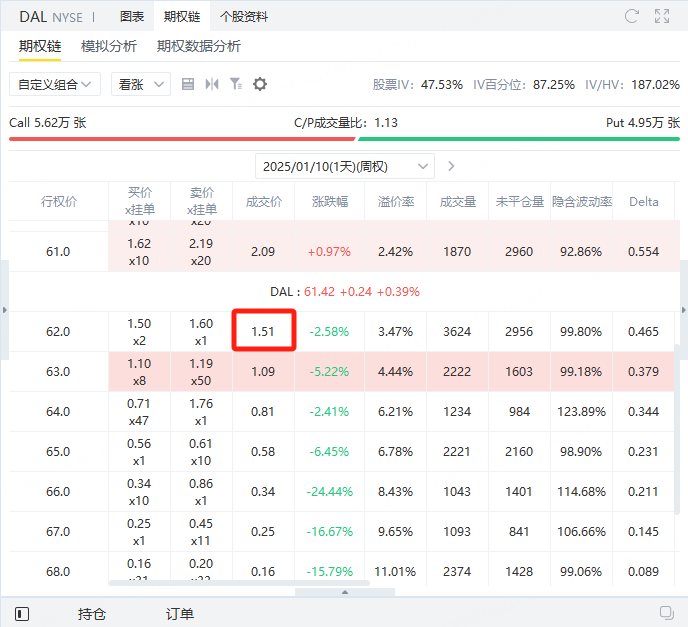This screenshot has width=688, height=627.
Task: Select the 66.0 strike price cell
Action: click(x=58, y=491)
